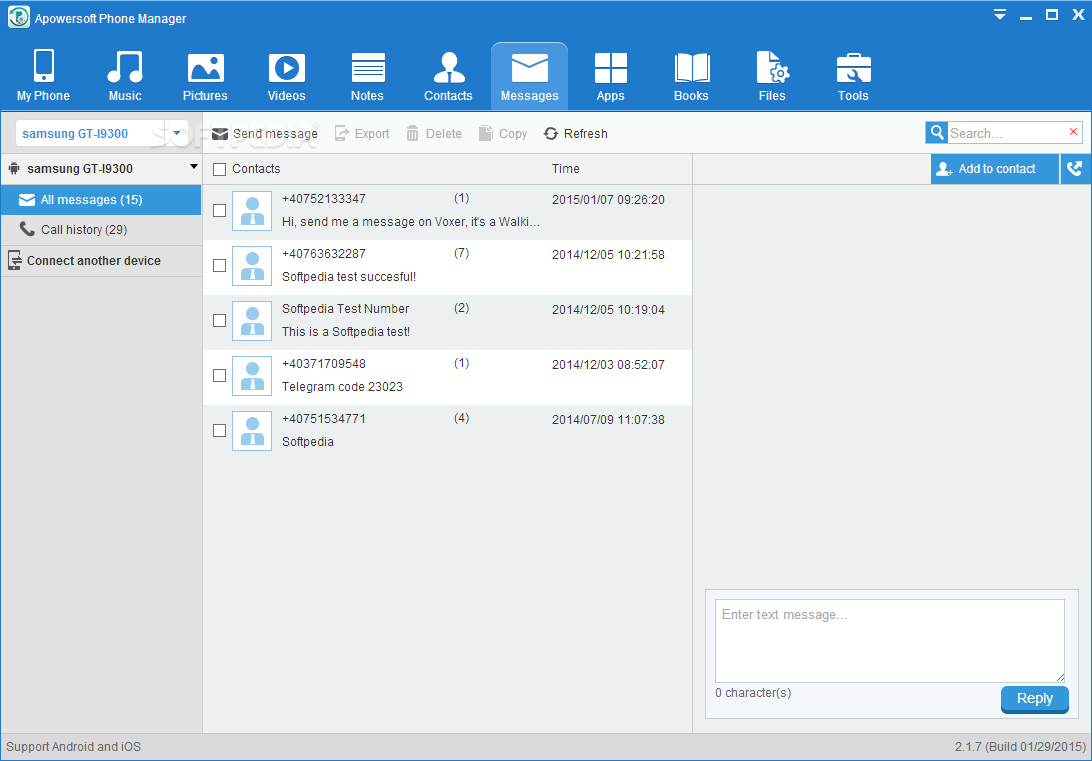Image resolution: width=1092 pixels, height=761 pixels.
Task: Select All messages (15) in sidebar
Action: [x=101, y=200]
